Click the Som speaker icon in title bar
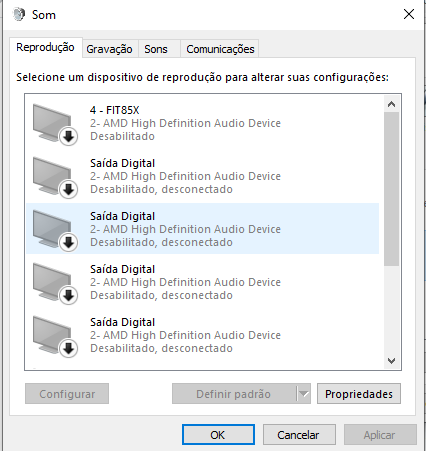Image resolution: width=426 pixels, height=451 pixels. (x=19, y=14)
